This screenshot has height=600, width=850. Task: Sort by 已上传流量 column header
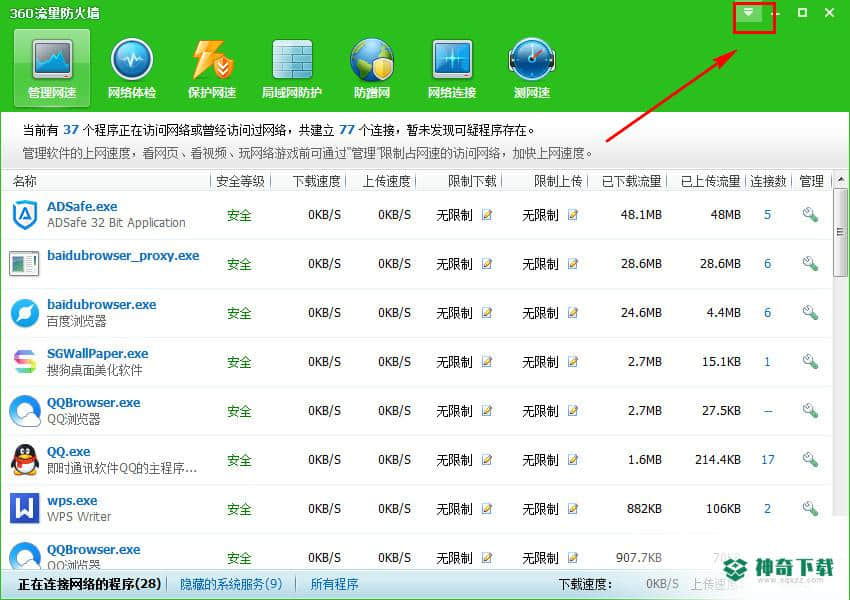[711, 182]
